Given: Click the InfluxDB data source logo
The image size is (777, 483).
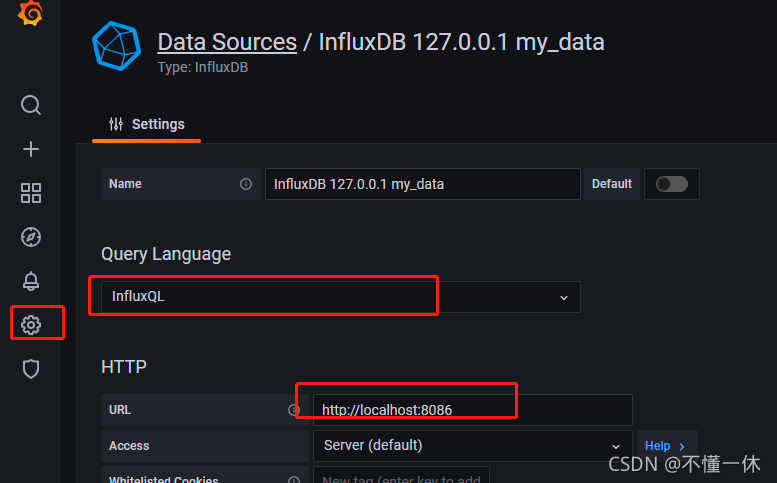Looking at the screenshot, I should [x=116, y=46].
